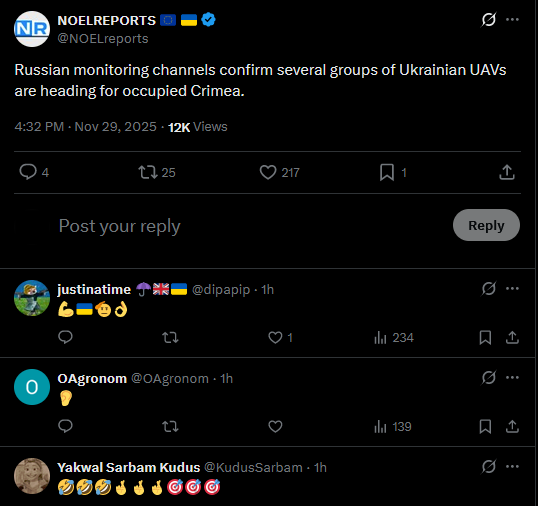Click the gray Reply button
538x506 pixels.
click(486, 225)
